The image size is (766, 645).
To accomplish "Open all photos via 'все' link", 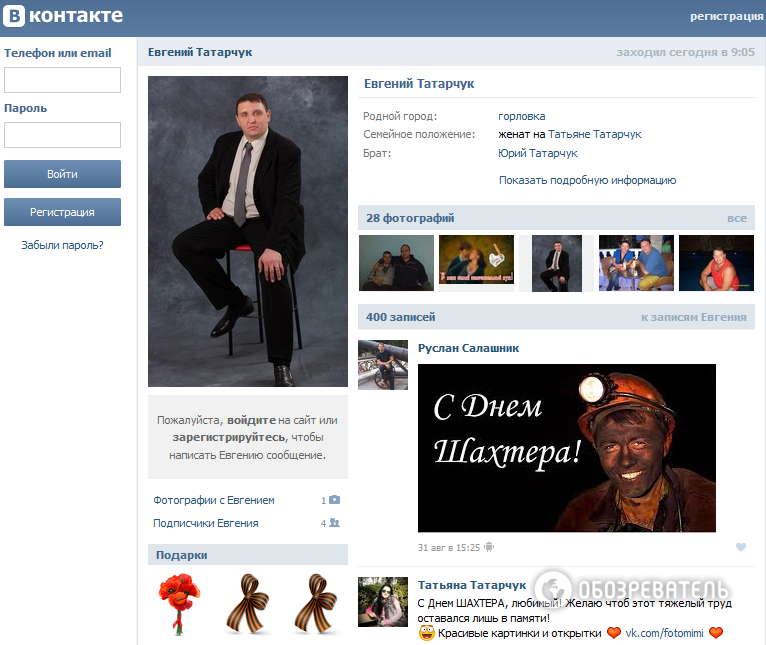I will (x=736, y=218).
